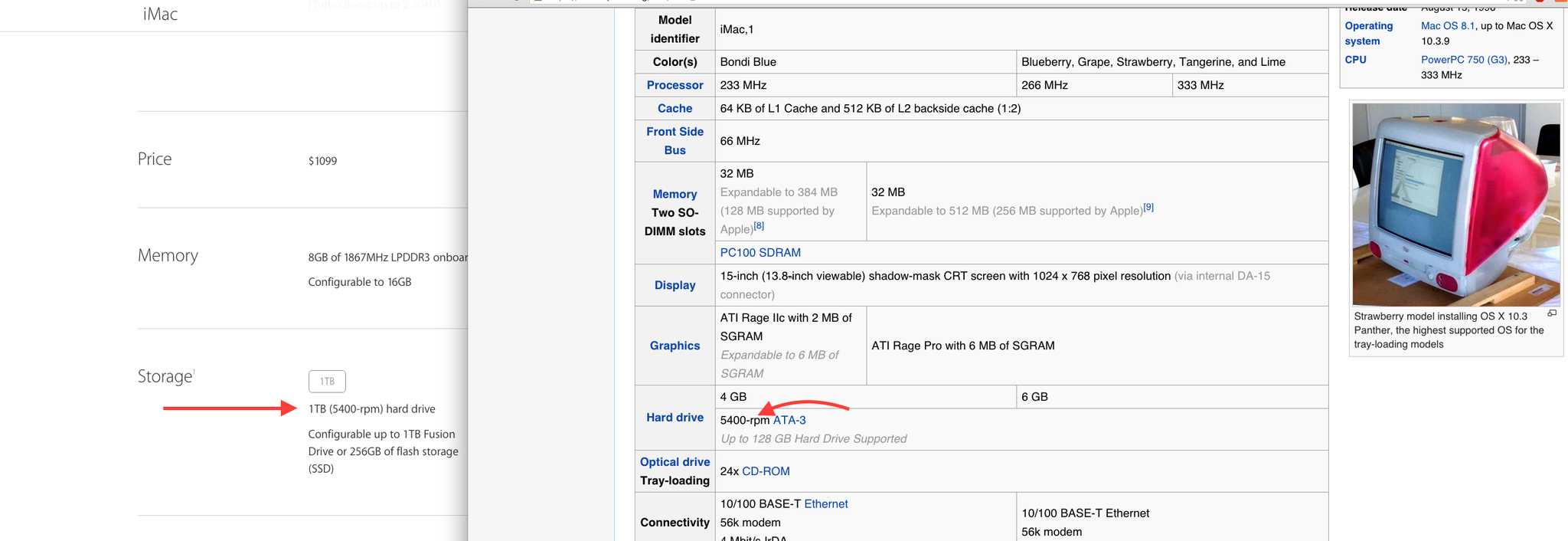1568x541 pixels.
Task: Click the 66 MHz front side bus value
Action: pyautogui.click(x=740, y=141)
